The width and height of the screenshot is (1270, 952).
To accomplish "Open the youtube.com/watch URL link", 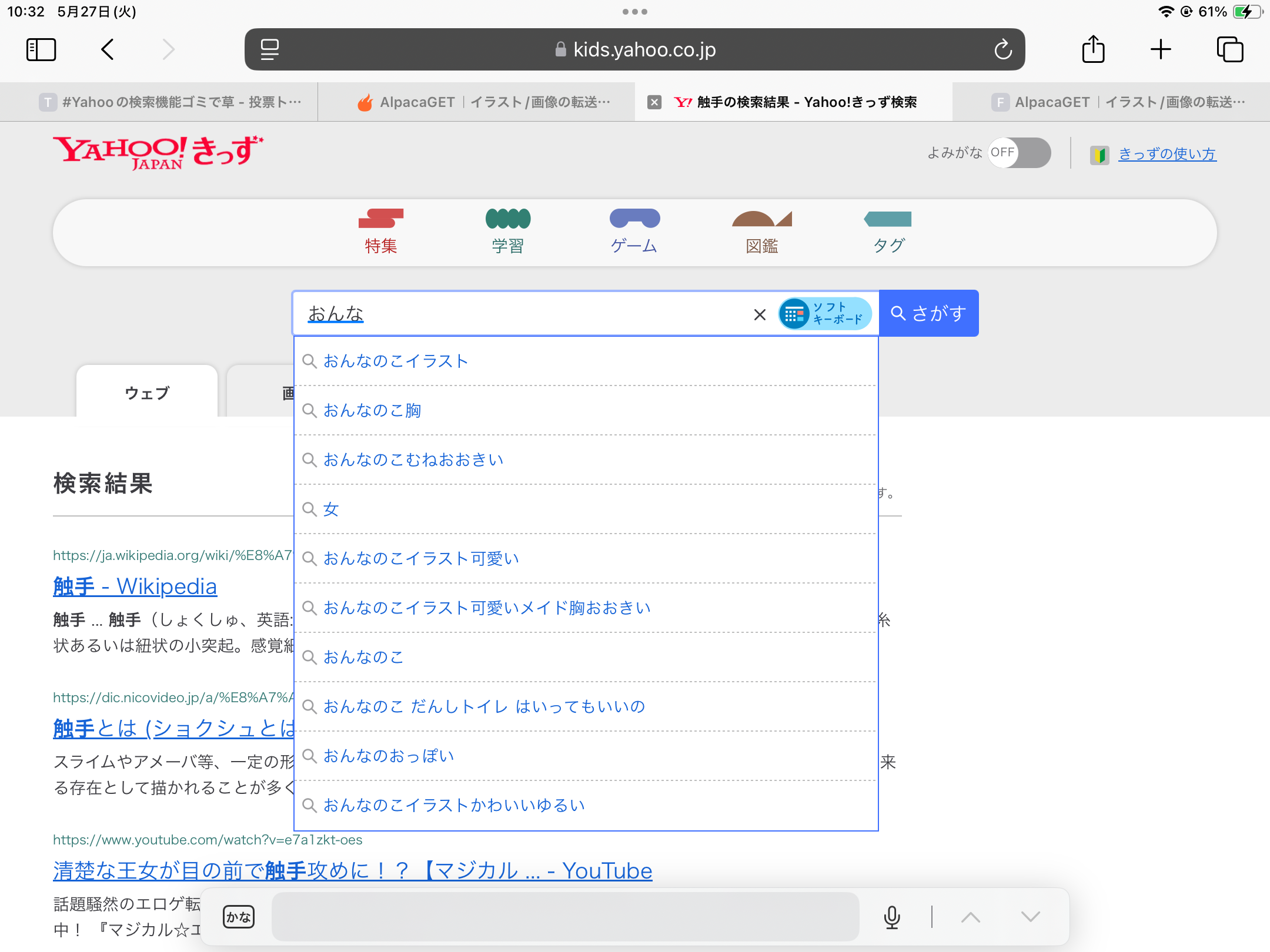I will [208, 840].
